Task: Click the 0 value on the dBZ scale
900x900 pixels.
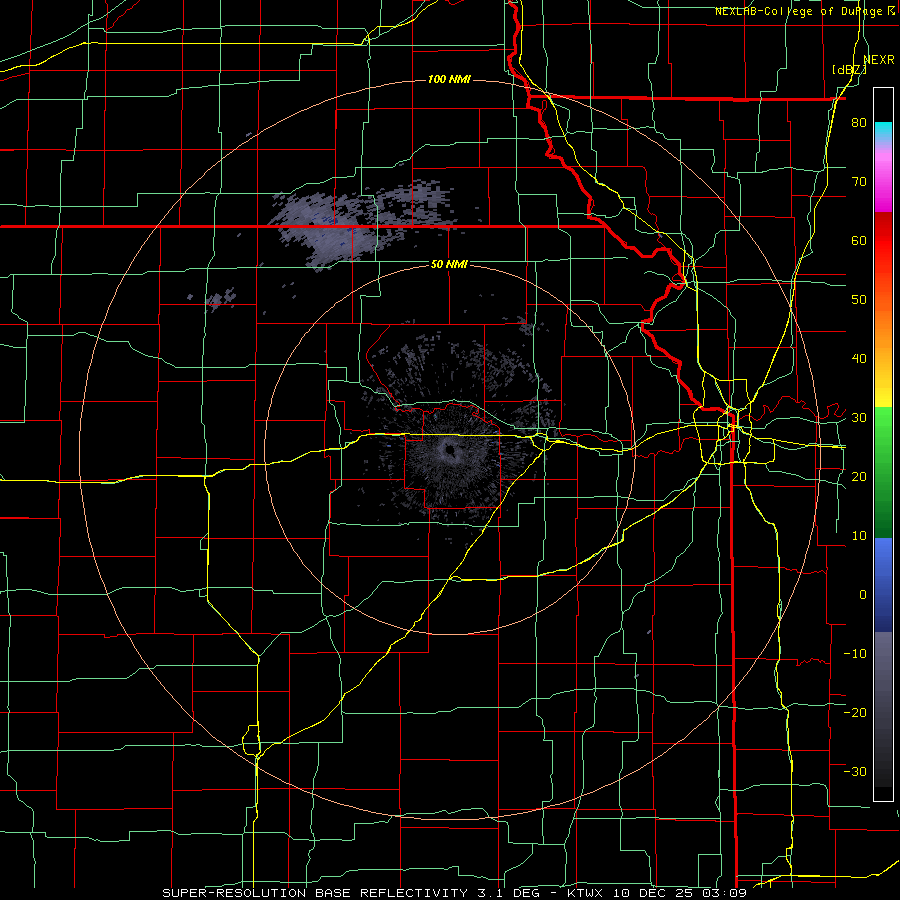Action: [863, 595]
